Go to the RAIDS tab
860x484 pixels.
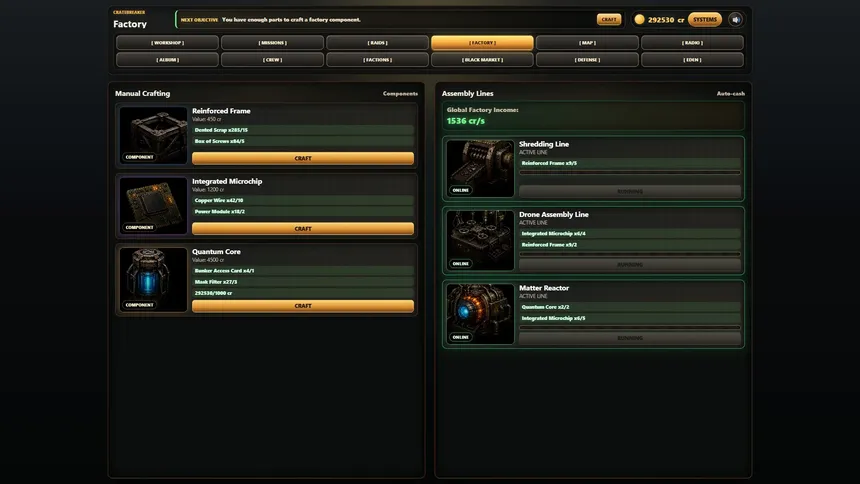[377, 43]
